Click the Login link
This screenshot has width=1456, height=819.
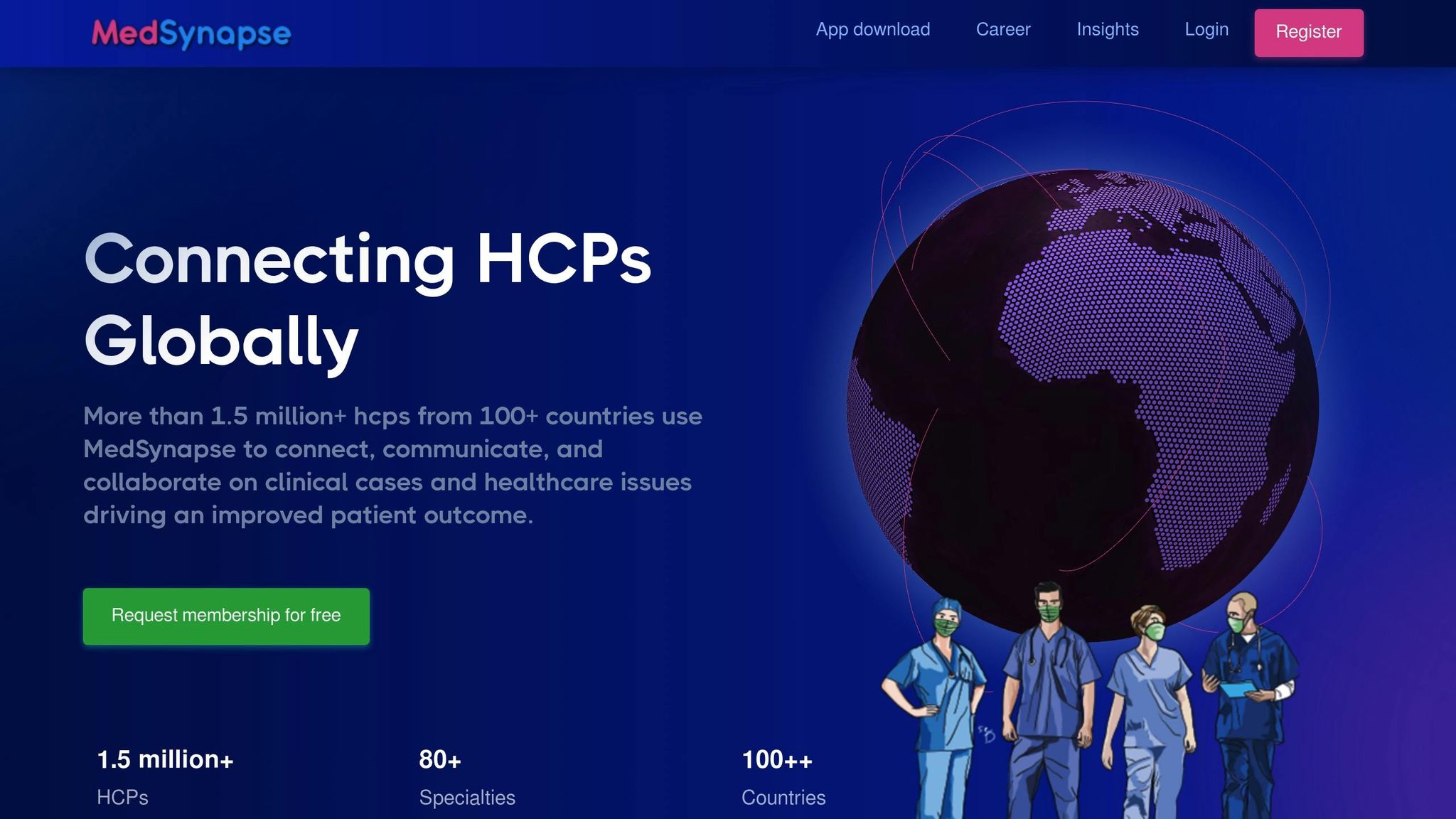(x=1206, y=29)
